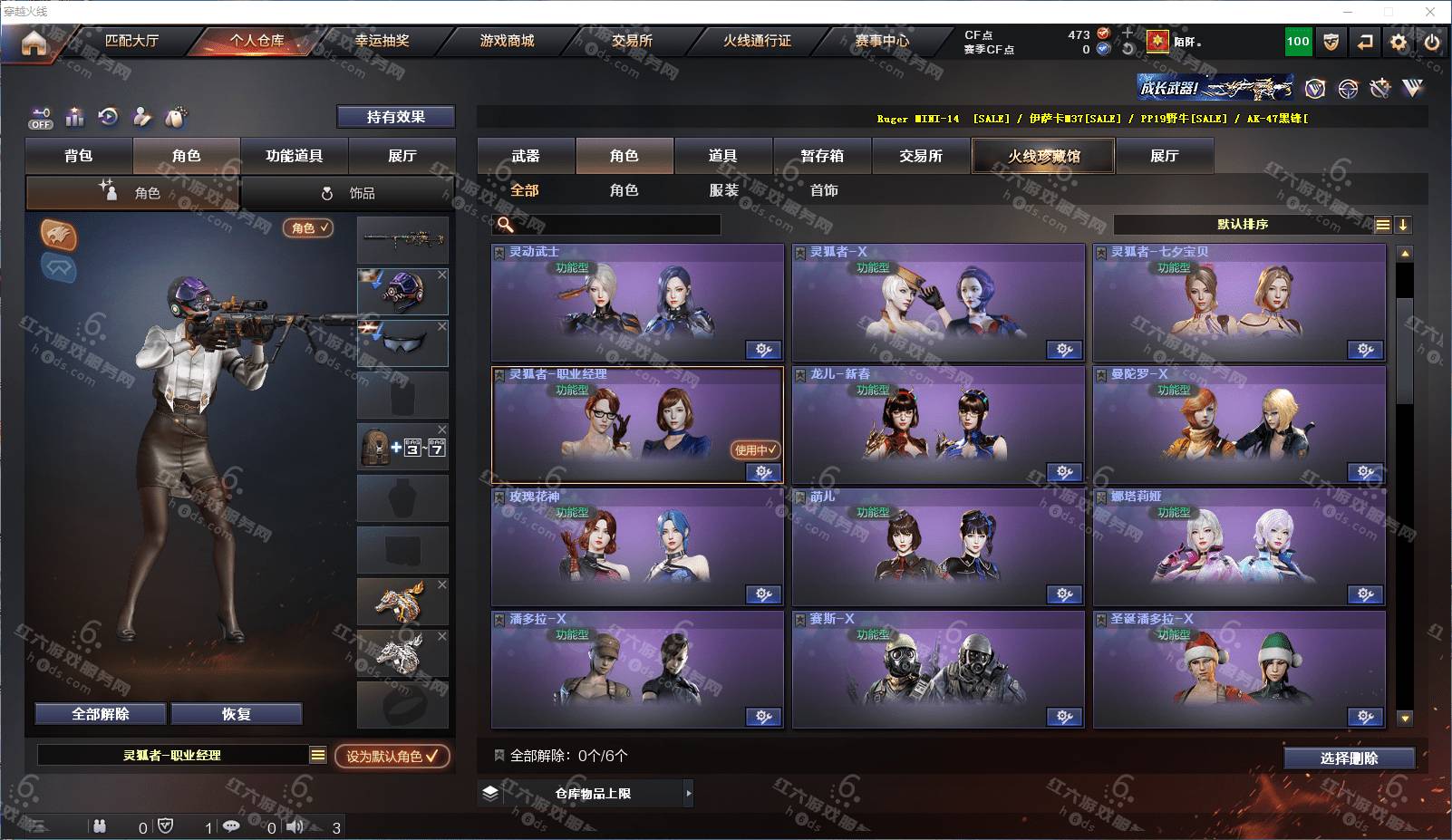Select the 萌儿 character thumbnail
Screen dimensions: 1452x840
pyautogui.click(x=938, y=547)
